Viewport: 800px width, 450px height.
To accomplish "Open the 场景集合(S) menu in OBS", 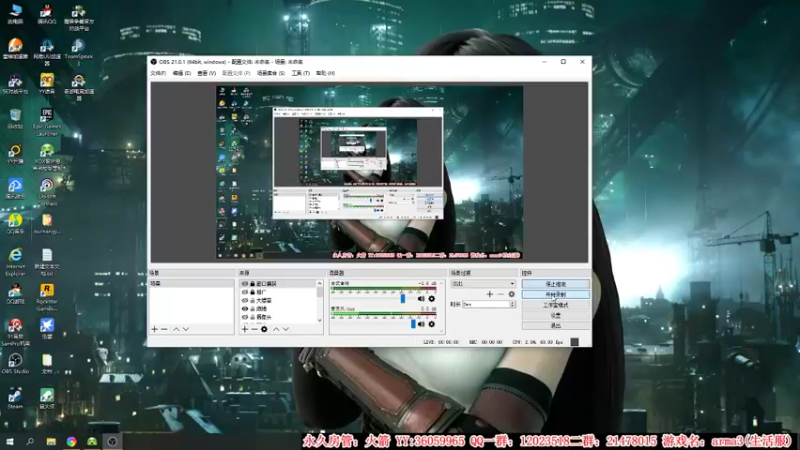I will (x=271, y=73).
